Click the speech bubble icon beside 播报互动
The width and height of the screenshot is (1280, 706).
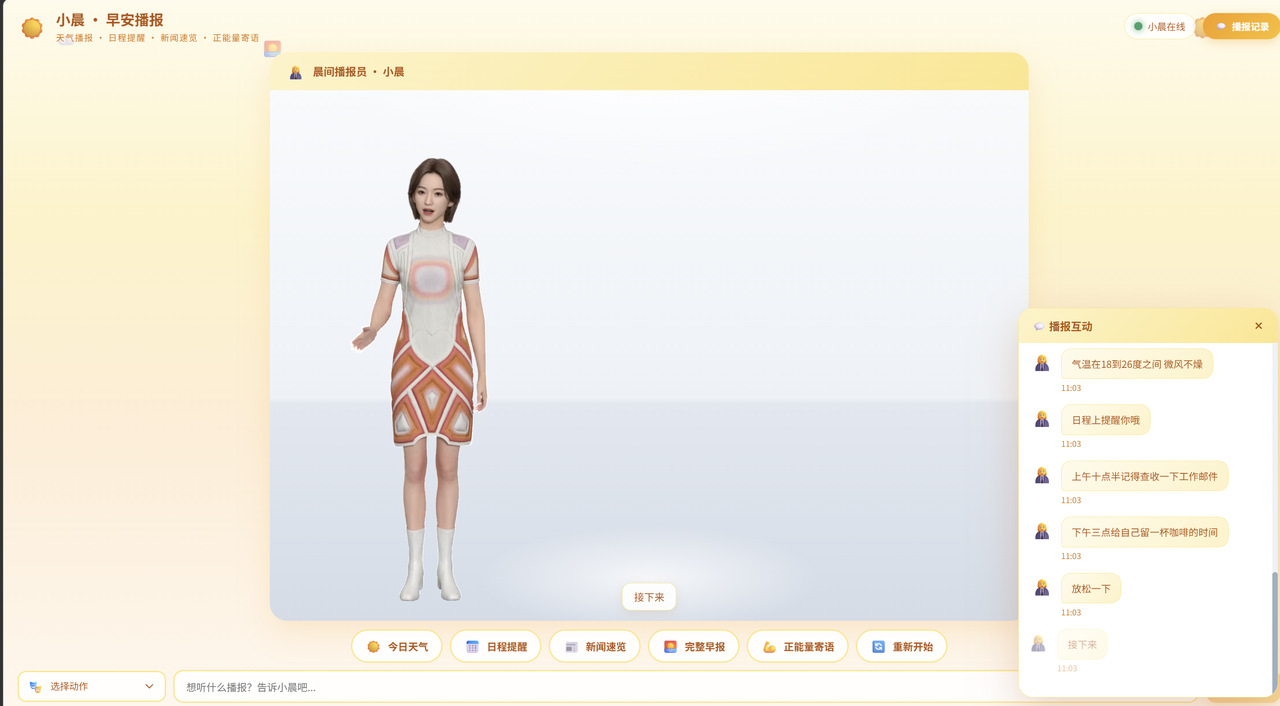coord(1039,327)
